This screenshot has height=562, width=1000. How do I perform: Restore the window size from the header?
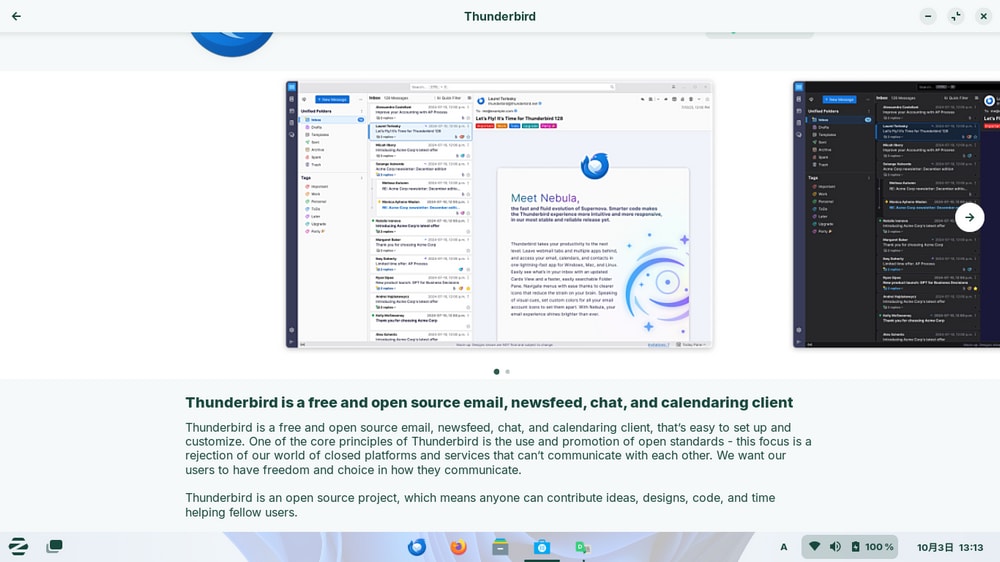click(956, 16)
